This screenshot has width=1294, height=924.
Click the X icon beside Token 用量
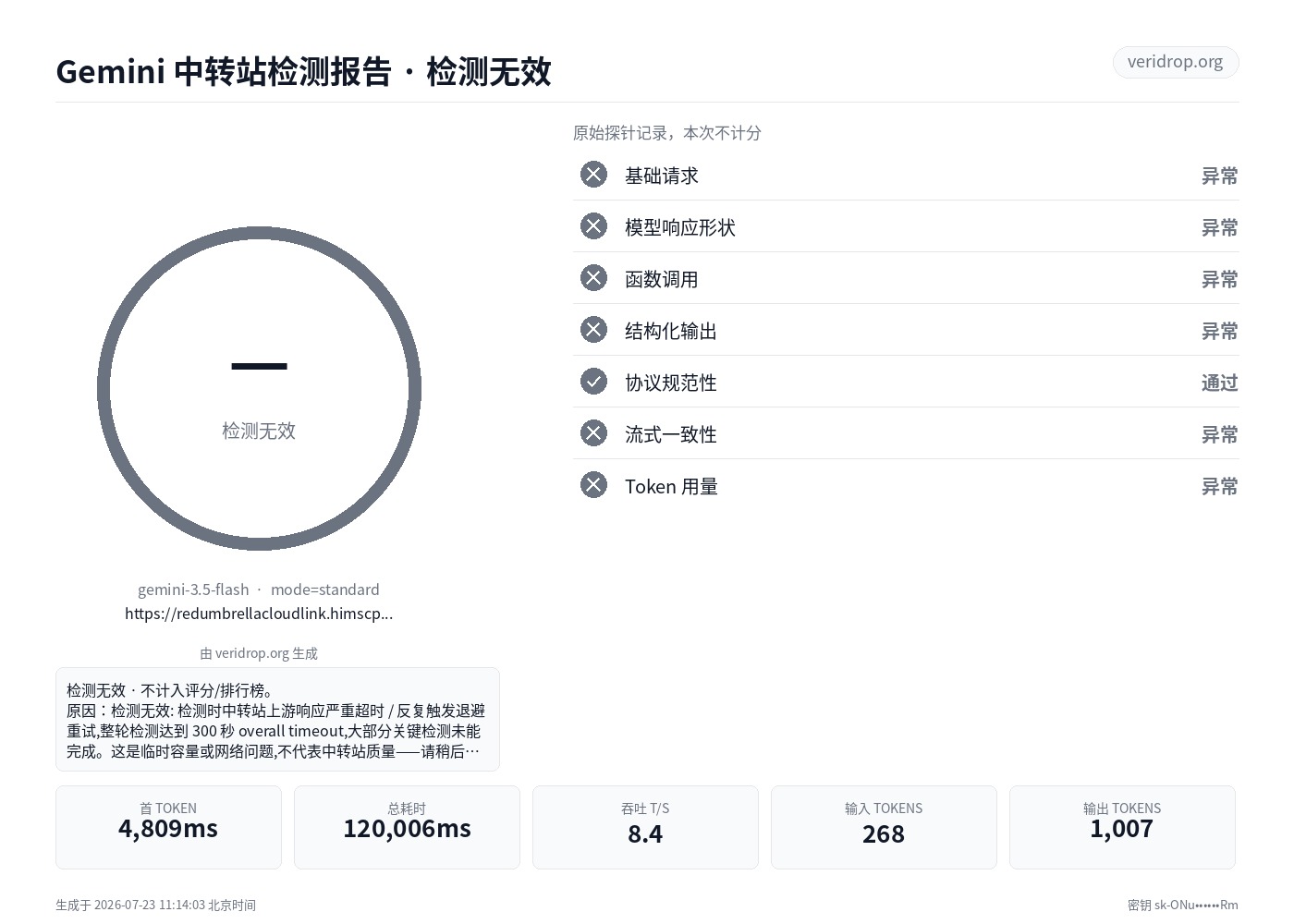593,485
